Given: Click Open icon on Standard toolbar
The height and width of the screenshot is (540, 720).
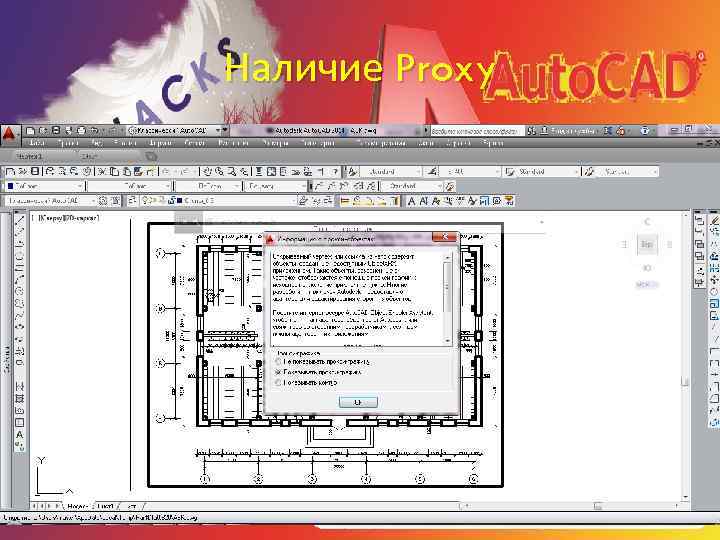Looking at the screenshot, I should pyautogui.click(x=22, y=172).
